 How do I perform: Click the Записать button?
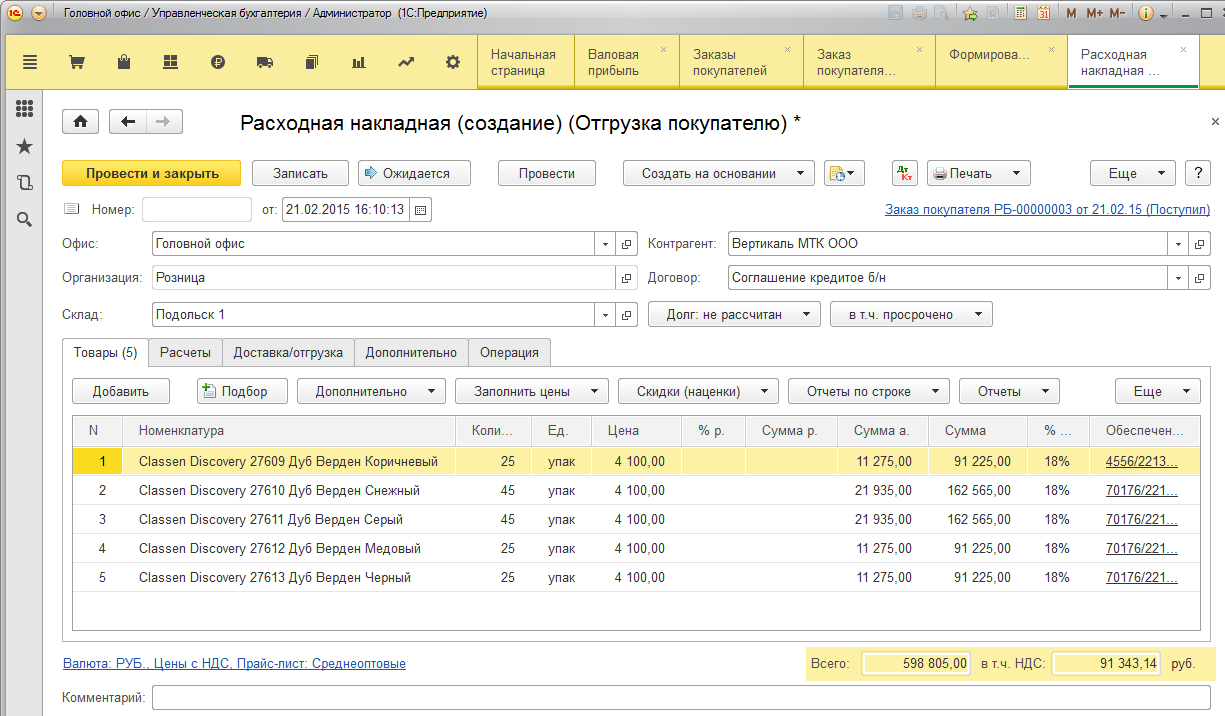click(x=300, y=173)
